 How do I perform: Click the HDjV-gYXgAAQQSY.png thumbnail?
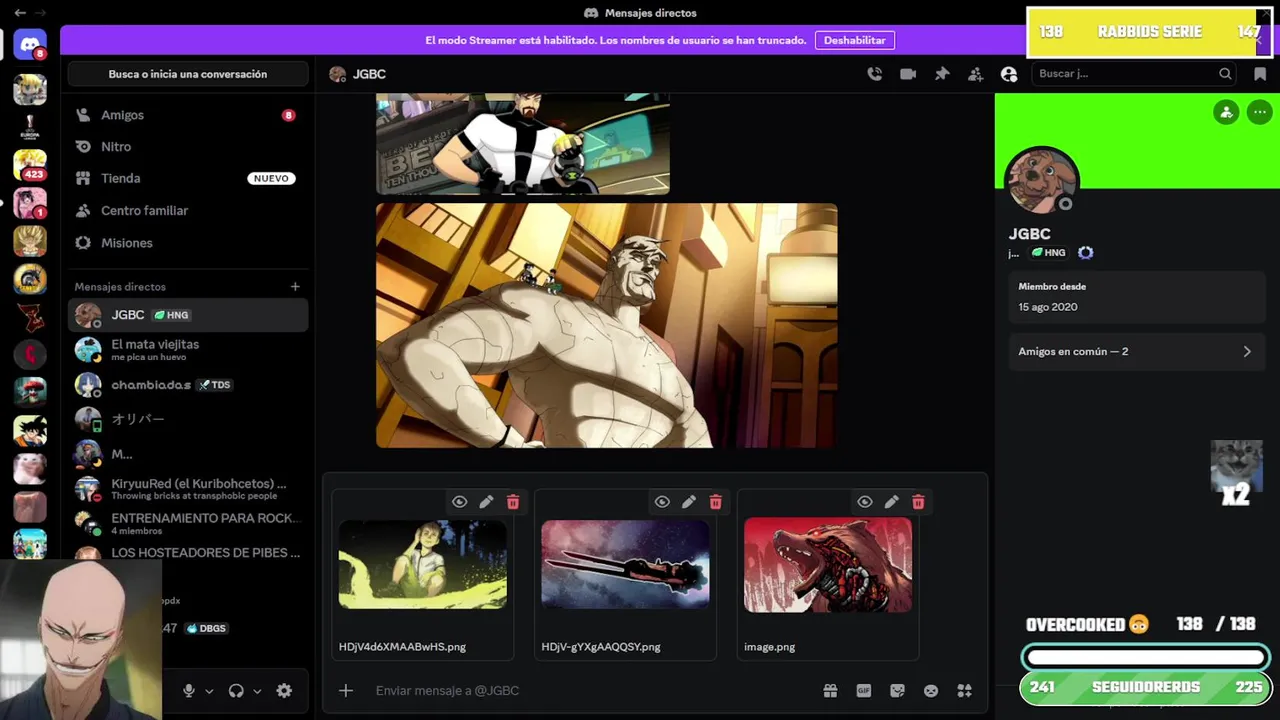(x=625, y=564)
